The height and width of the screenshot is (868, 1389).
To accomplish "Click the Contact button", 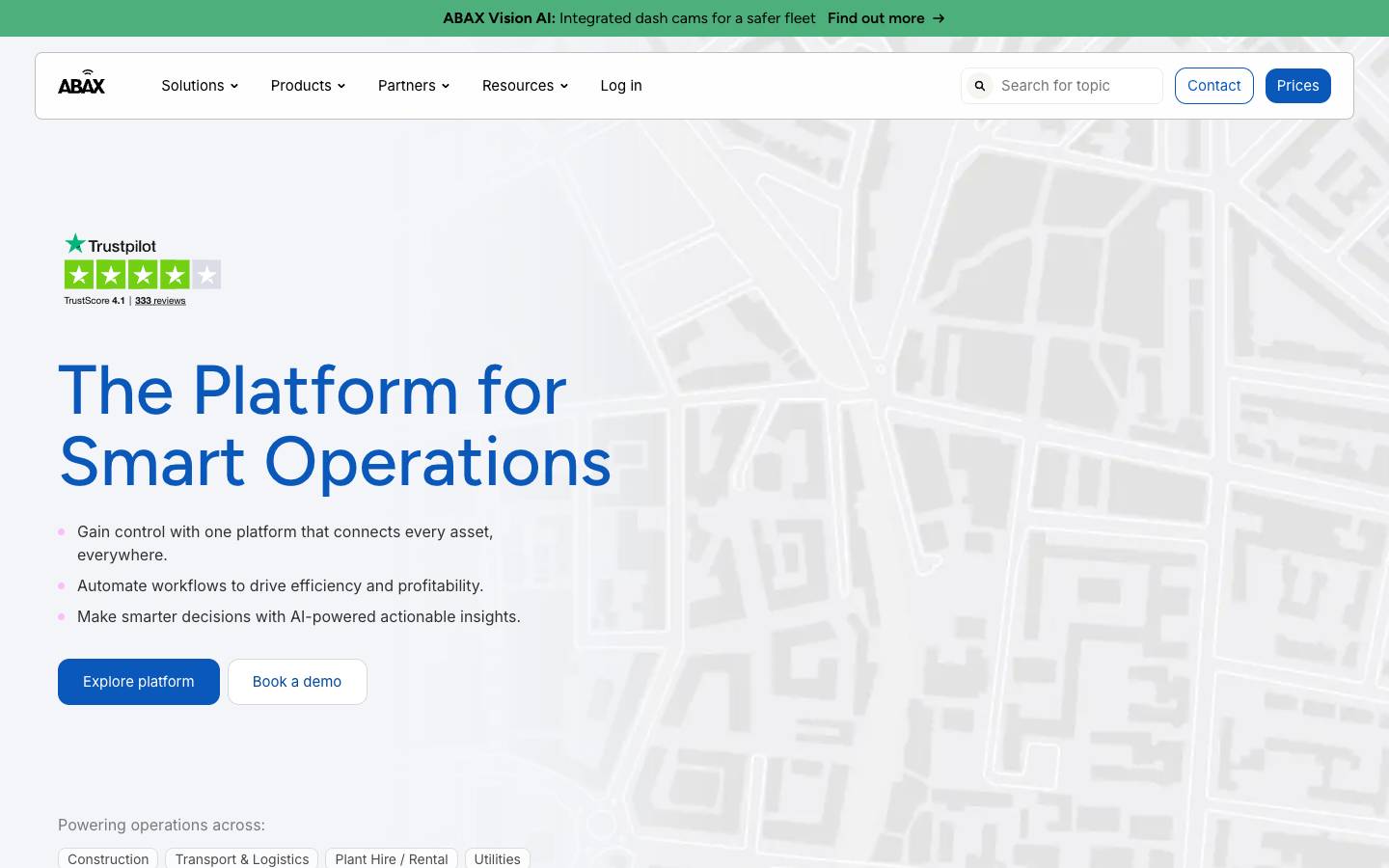I will coord(1213,86).
